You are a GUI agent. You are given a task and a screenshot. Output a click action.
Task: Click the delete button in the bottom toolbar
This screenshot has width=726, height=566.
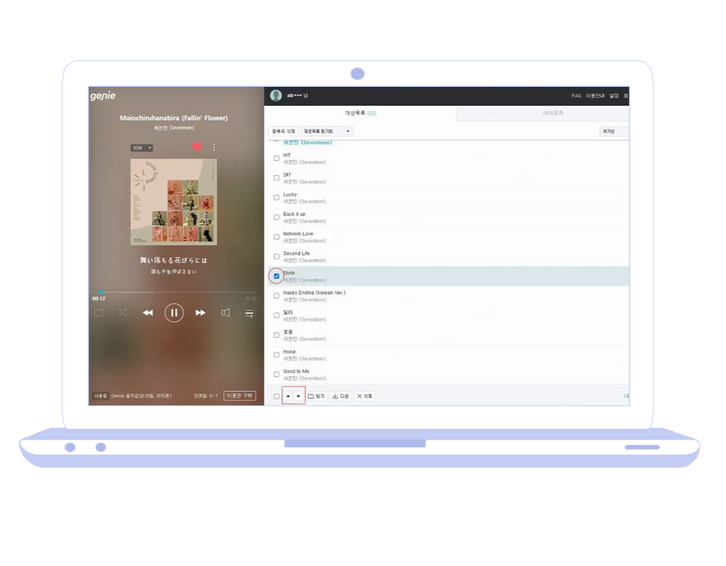[364, 396]
